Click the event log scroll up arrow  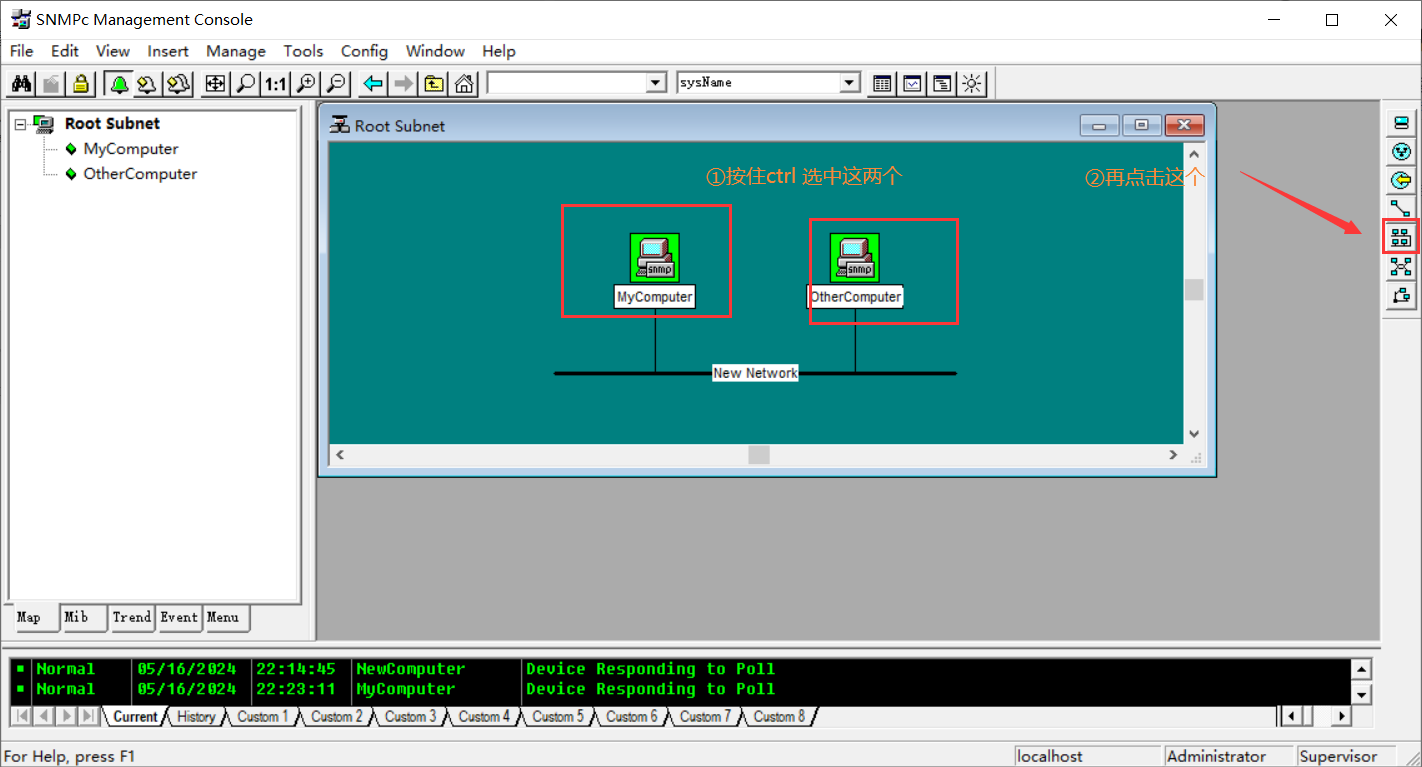[1361, 669]
